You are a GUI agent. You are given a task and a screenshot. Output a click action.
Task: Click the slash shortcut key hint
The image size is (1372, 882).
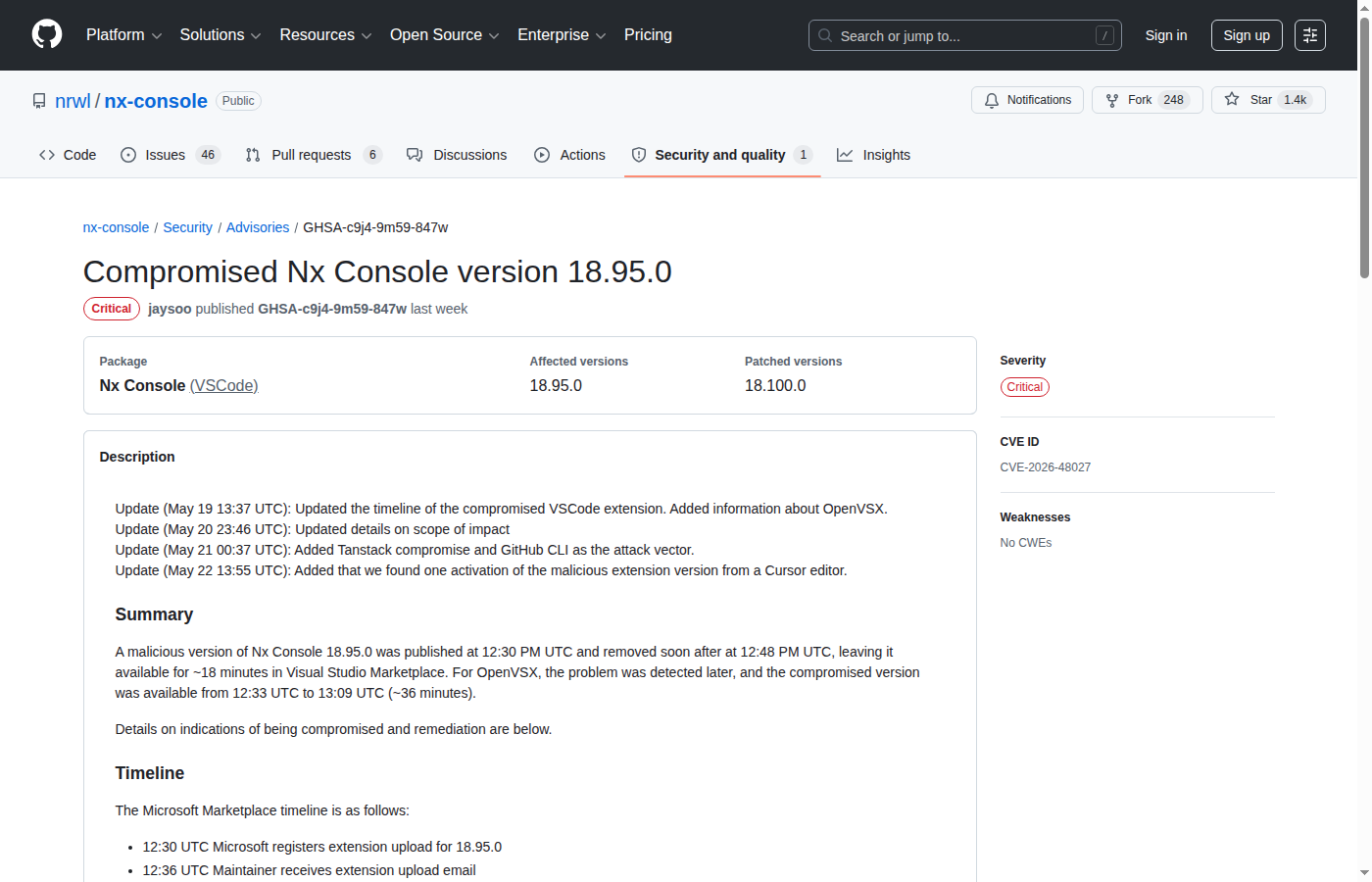click(x=1104, y=35)
